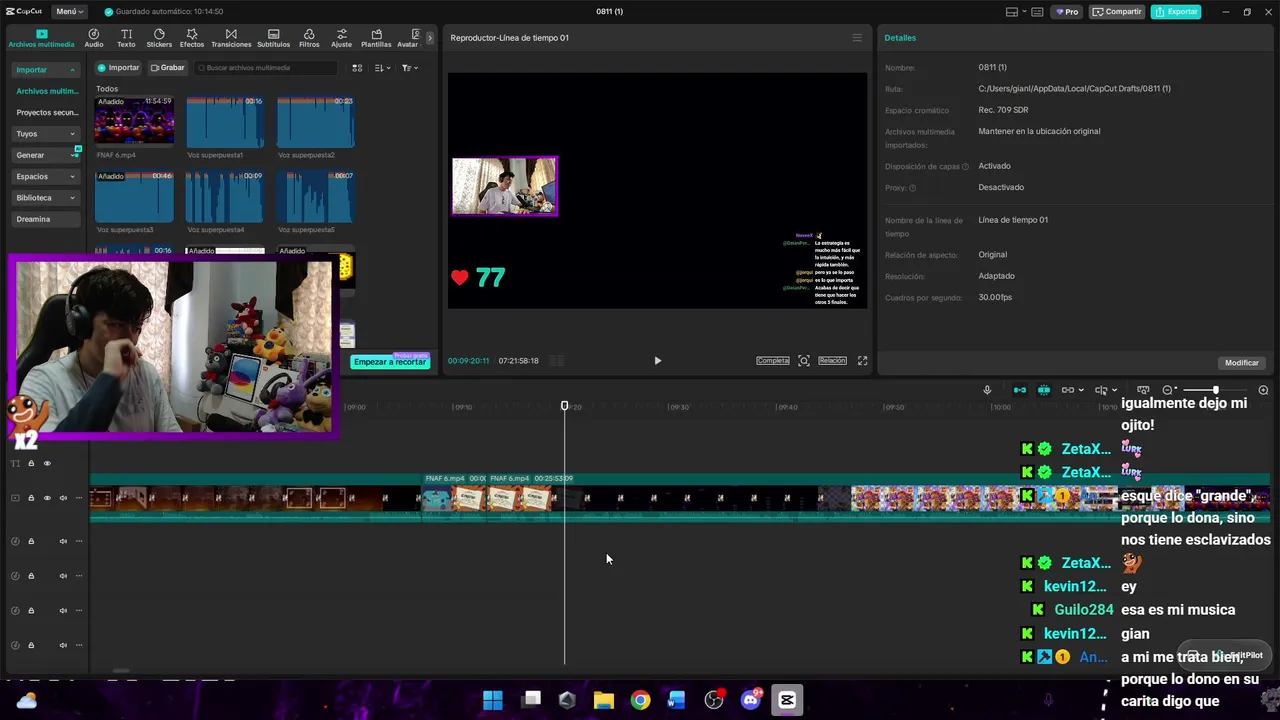
Task: Open the Efectos panel
Action: pos(192,38)
